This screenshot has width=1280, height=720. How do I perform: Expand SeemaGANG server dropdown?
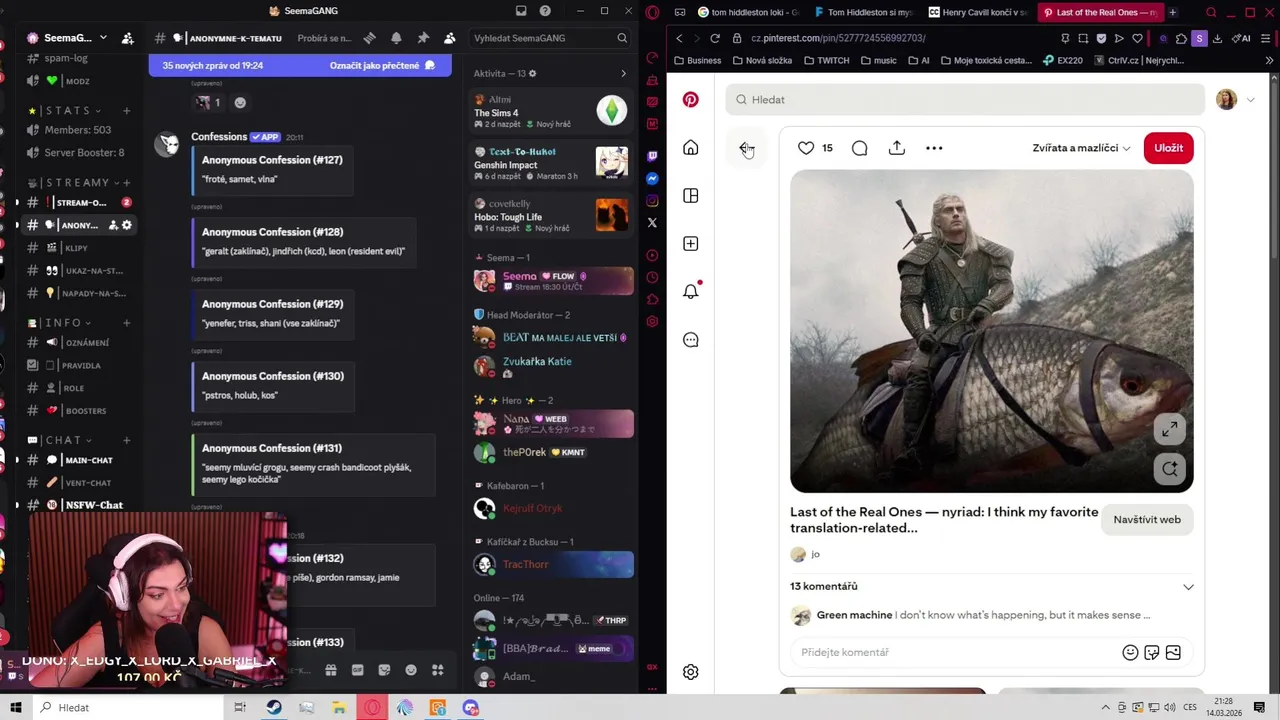point(103,38)
